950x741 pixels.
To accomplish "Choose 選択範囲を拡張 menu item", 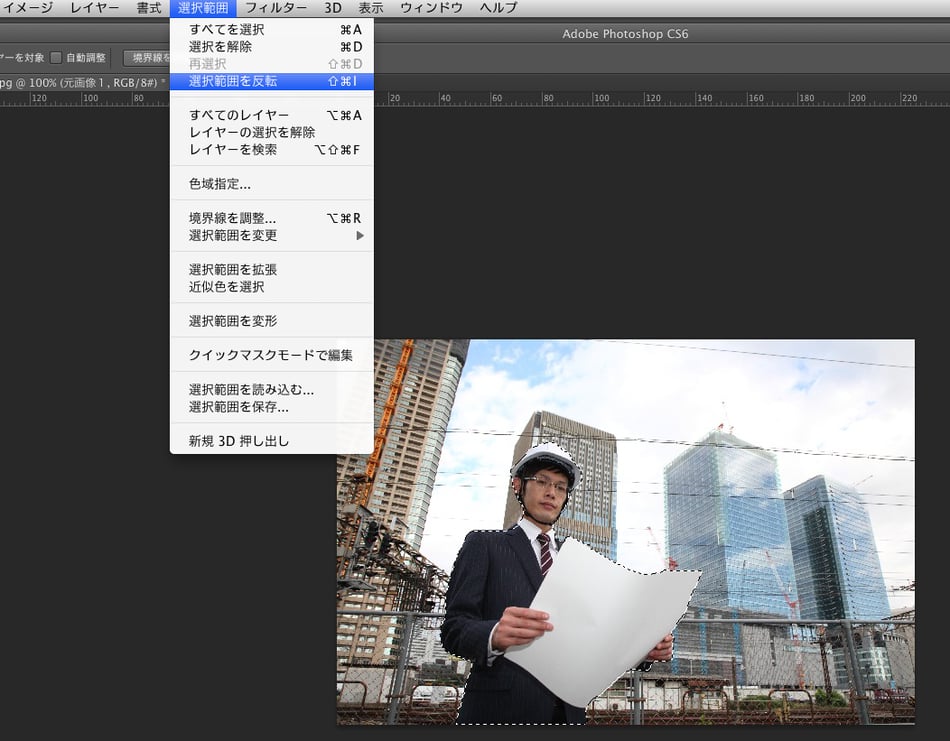I will (x=233, y=269).
